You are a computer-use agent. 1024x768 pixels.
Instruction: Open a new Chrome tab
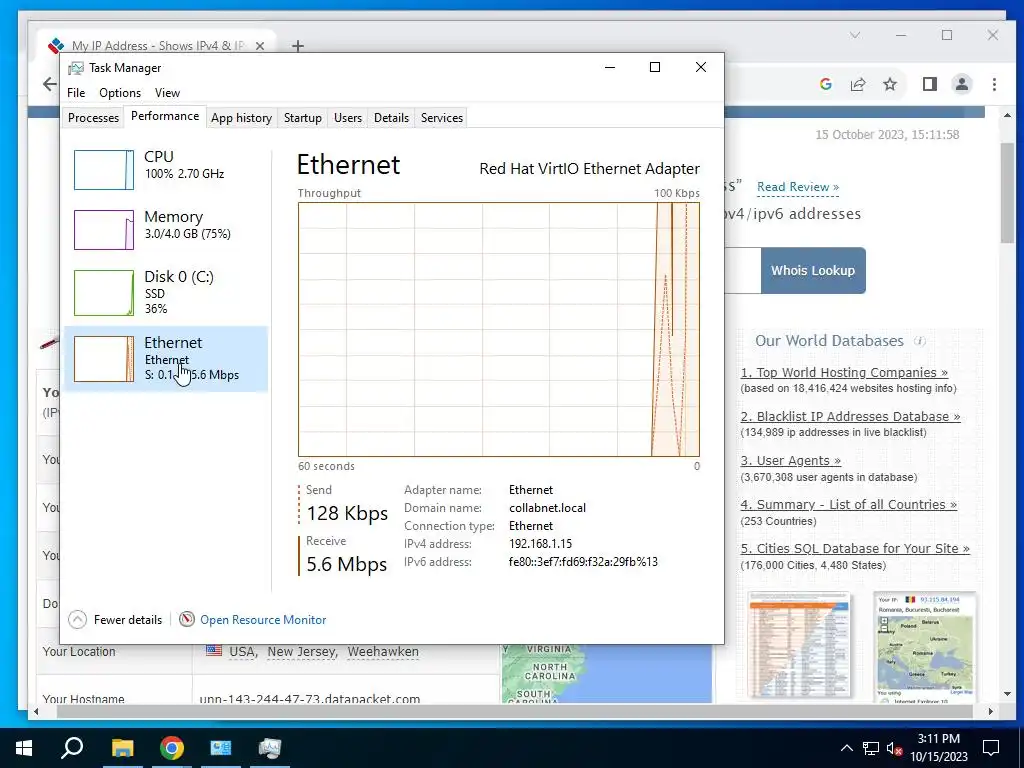tap(298, 46)
